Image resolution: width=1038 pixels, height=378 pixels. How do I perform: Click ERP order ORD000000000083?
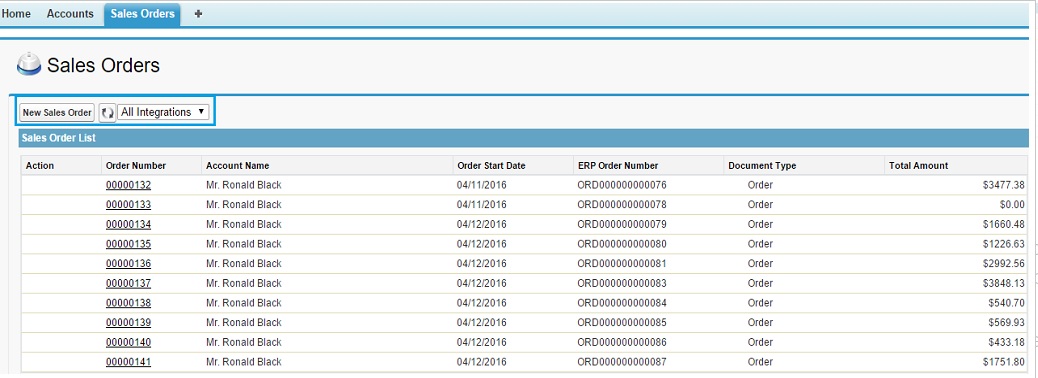(x=622, y=283)
